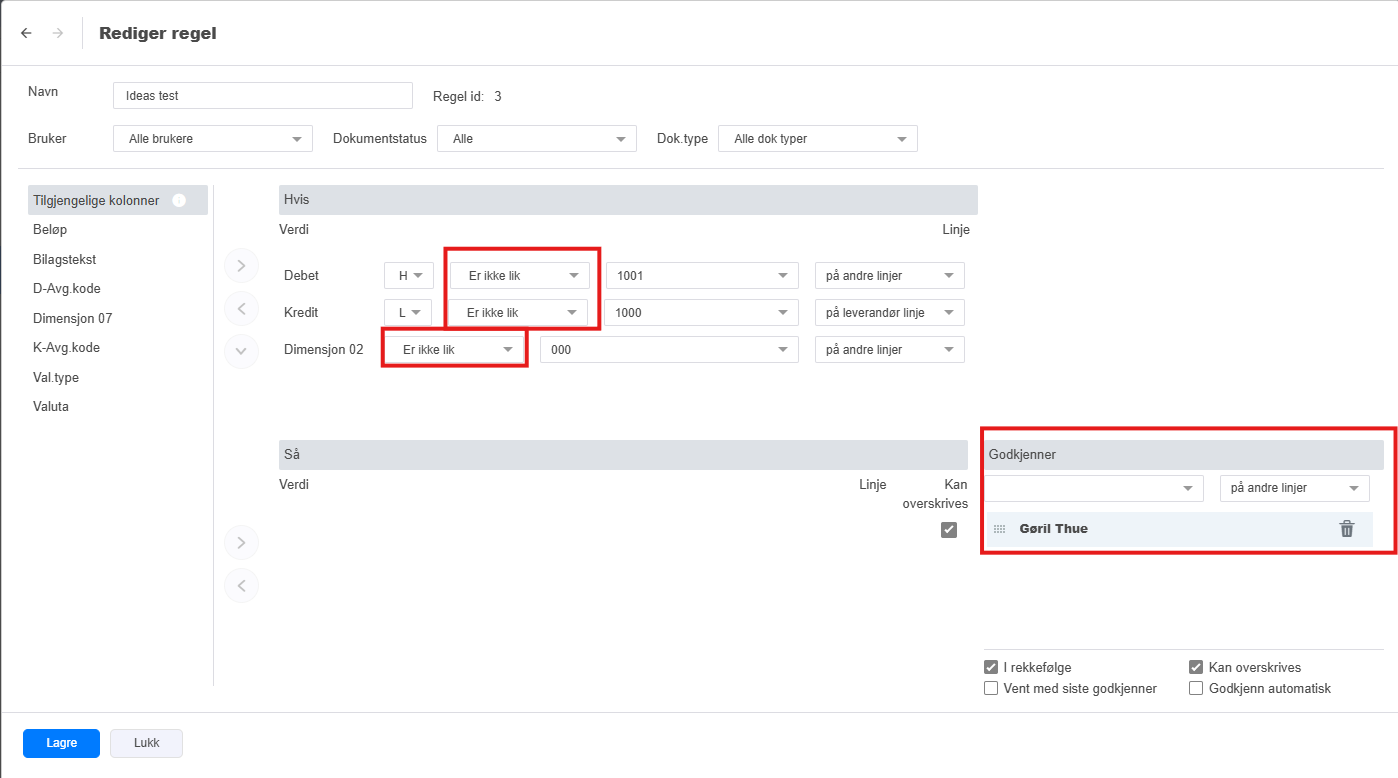Enable the Godkjenn automatisk checkbox
Viewport: 1398px width, 778px height.
tap(1195, 688)
